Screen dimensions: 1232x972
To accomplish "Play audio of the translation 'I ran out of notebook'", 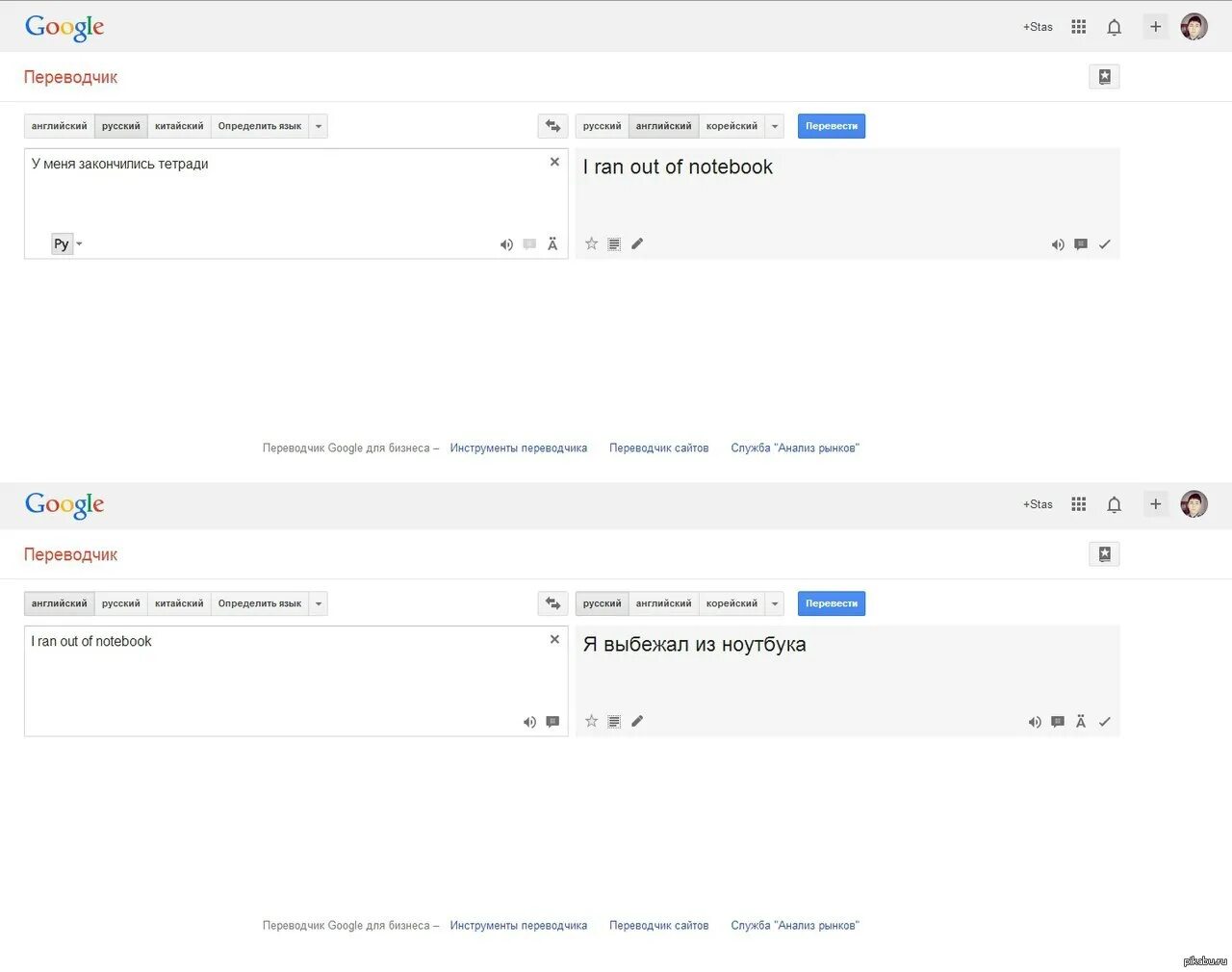I will [x=1058, y=244].
